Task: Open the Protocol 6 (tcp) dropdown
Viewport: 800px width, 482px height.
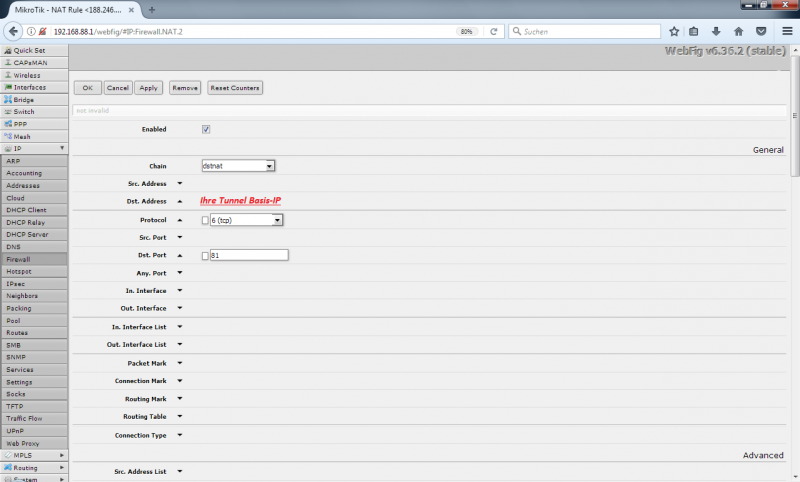Action: pos(246,220)
